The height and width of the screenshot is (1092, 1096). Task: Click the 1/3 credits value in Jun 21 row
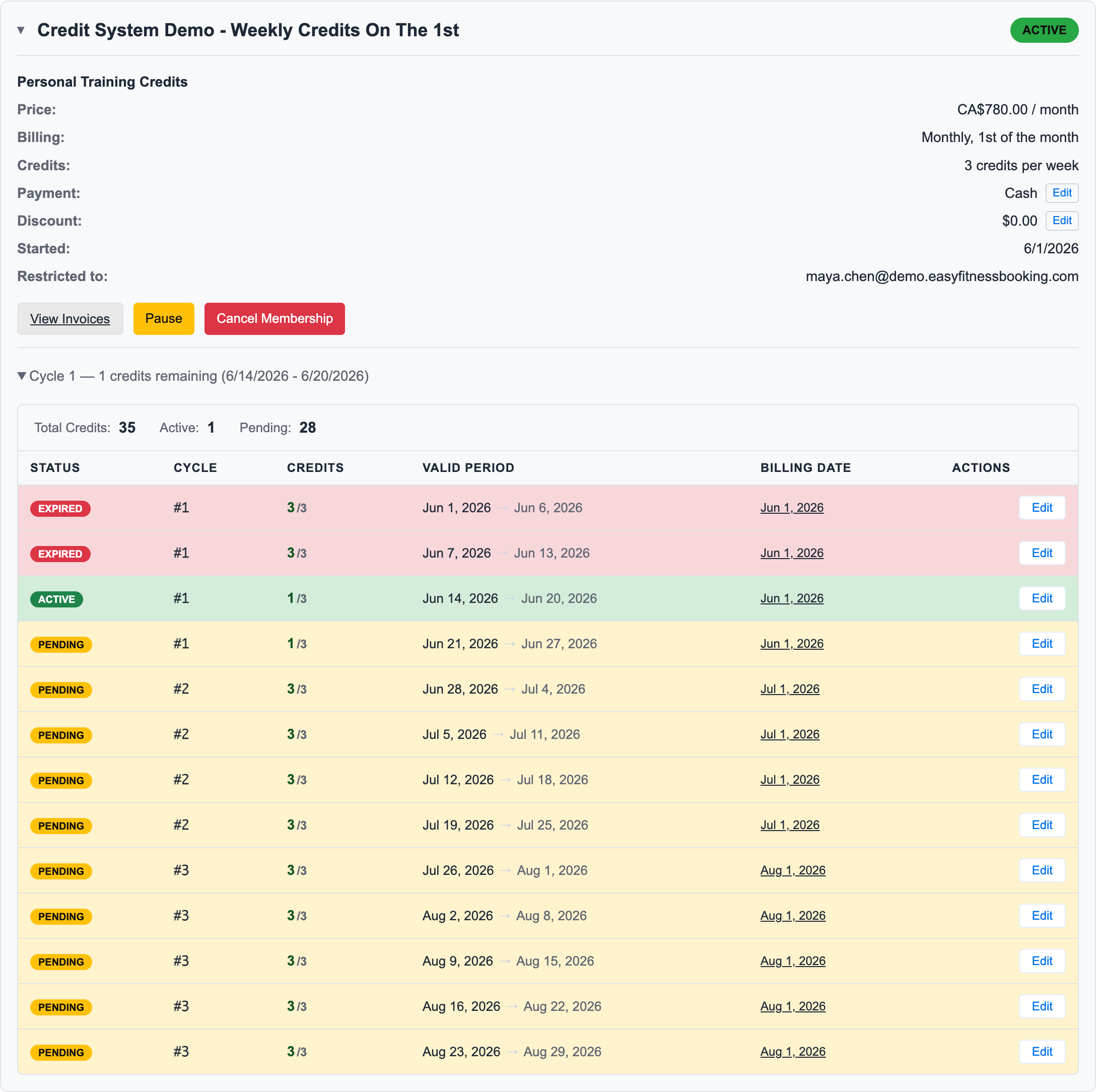[297, 644]
